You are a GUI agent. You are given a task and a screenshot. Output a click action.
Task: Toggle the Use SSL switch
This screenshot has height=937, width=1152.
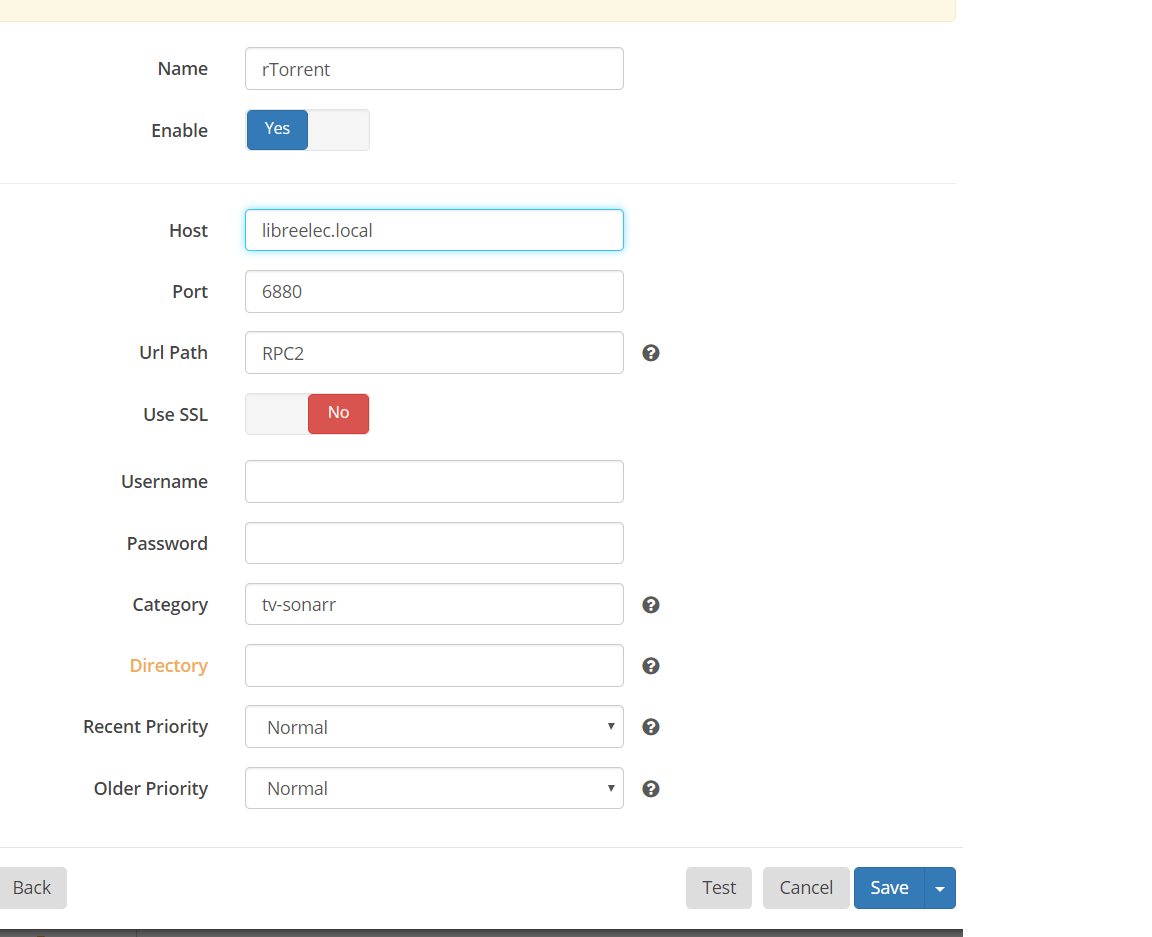(x=308, y=414)
